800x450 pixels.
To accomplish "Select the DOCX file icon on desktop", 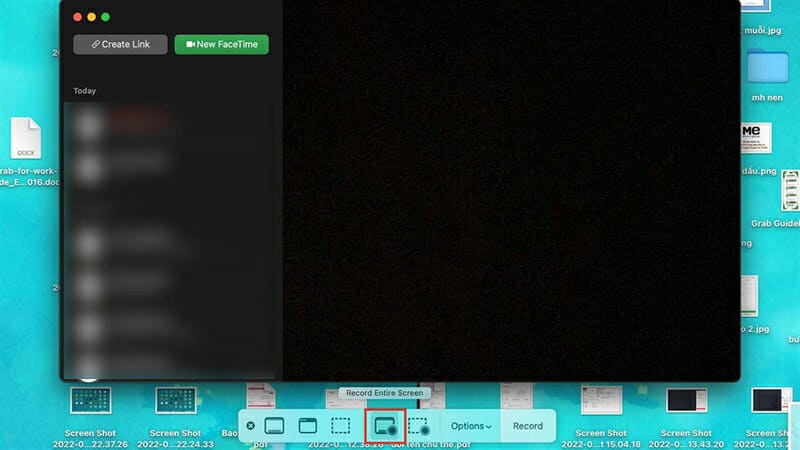I will click(26, 138).
